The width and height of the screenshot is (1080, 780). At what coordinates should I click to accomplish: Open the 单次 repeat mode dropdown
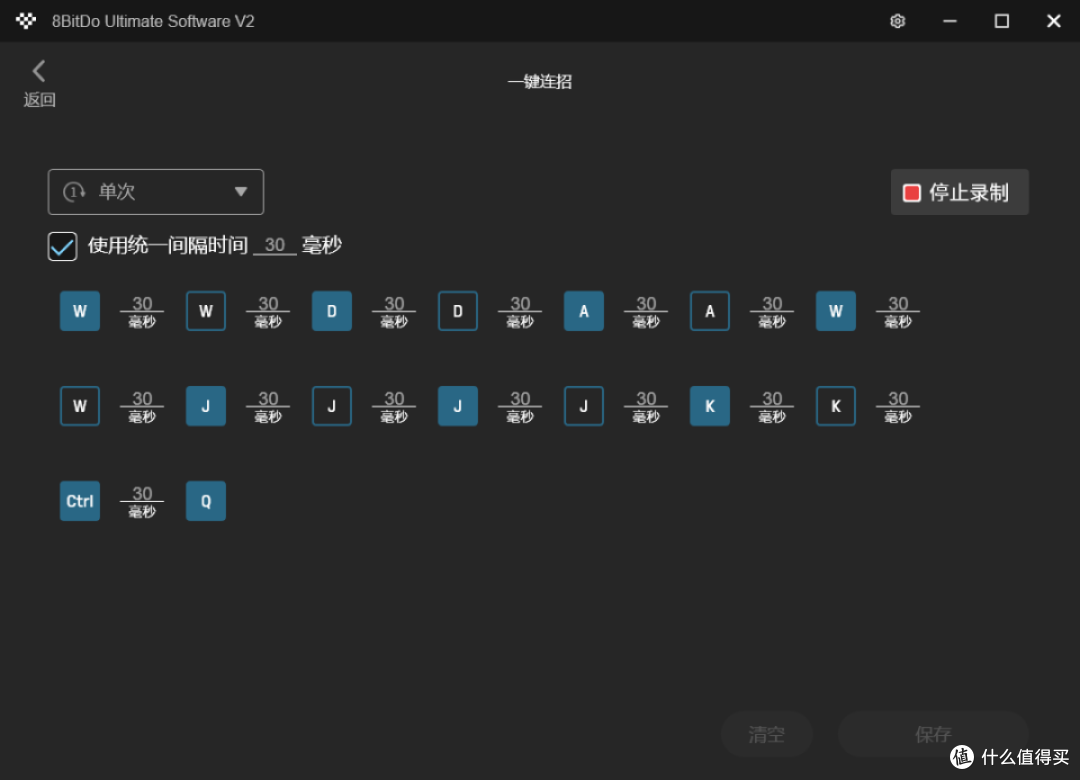coord(156,192)
